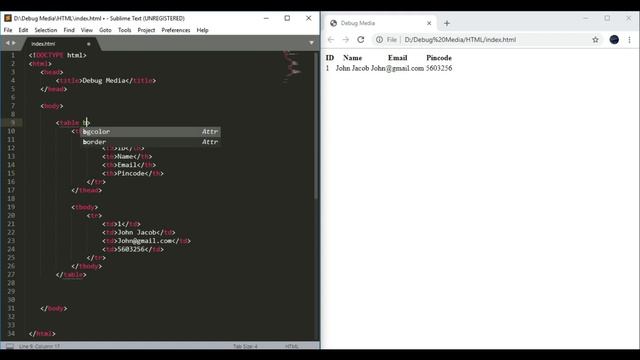Choose bgcolor from autocomplete list

click(150, 131)
